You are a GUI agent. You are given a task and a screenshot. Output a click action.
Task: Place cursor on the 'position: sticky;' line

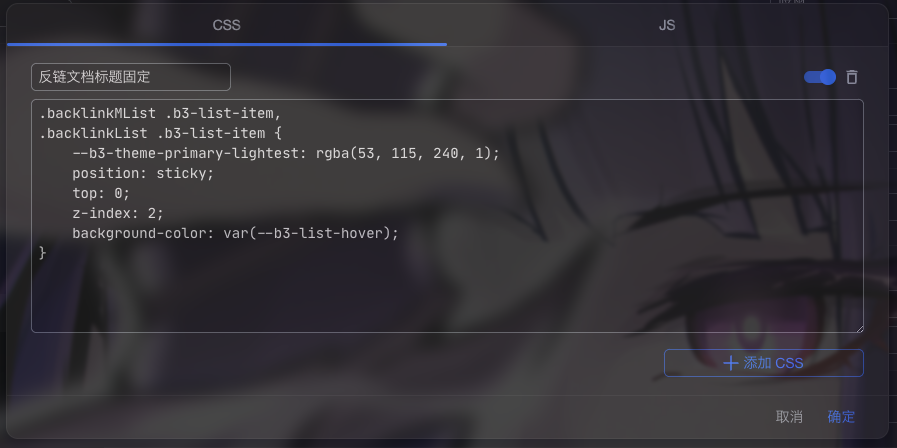(x=143, y=173)
